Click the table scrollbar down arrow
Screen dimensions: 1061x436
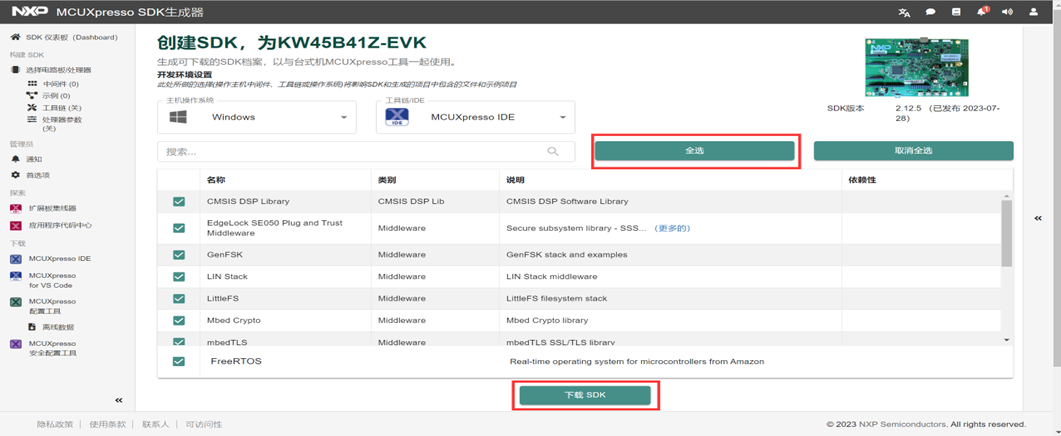[1006, 339]
